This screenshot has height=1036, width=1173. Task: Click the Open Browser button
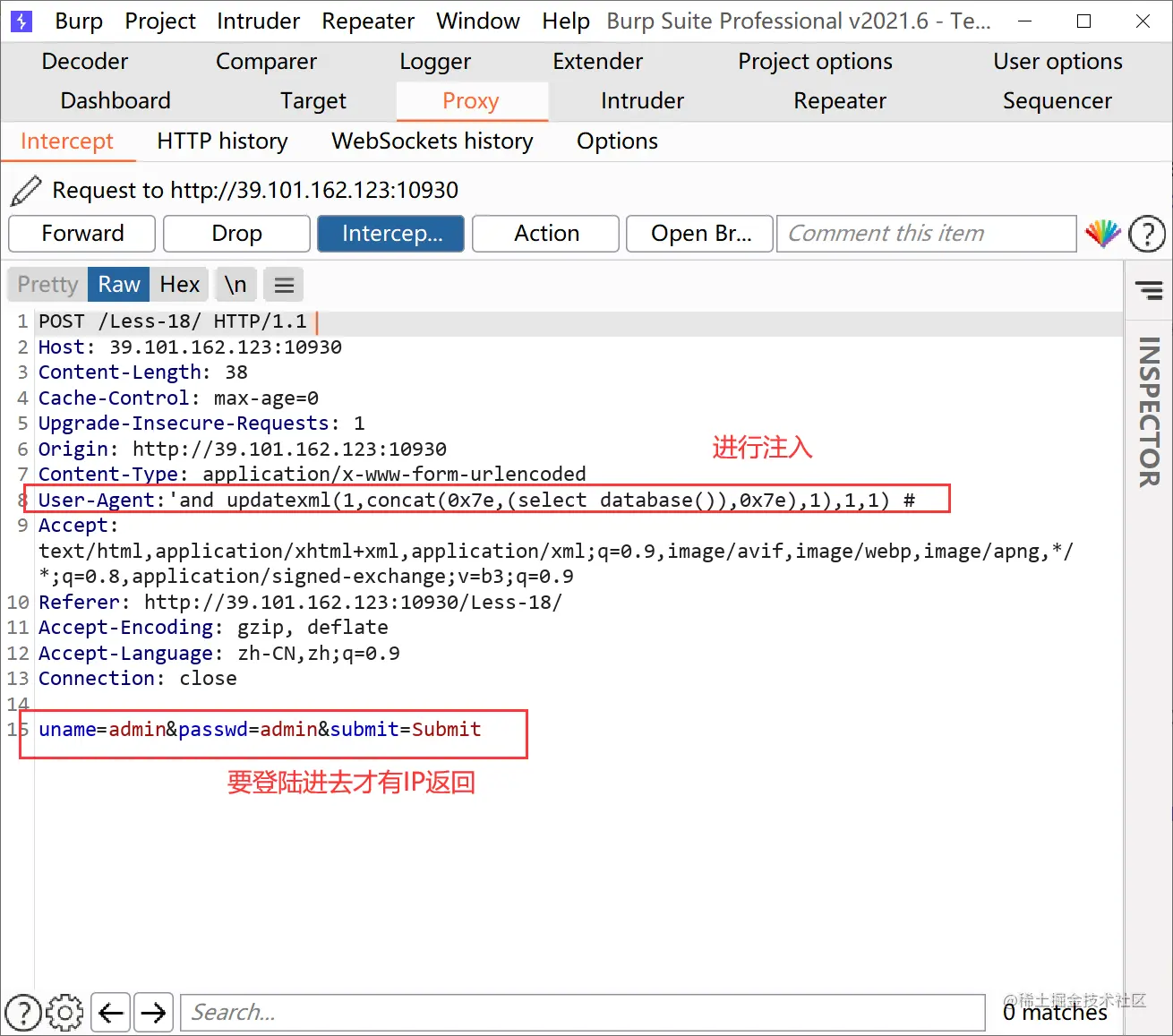click(x=700, y=234)
